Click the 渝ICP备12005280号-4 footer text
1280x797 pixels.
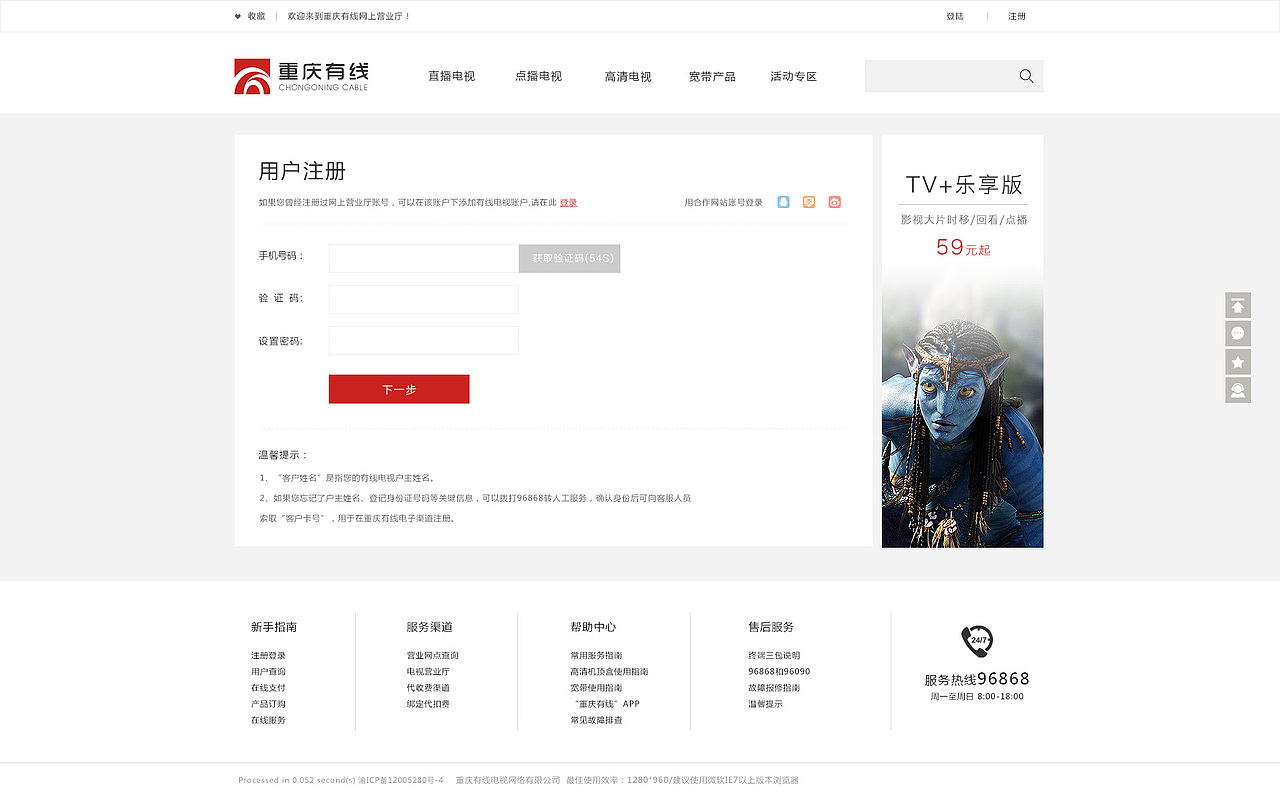coord(400,780)
